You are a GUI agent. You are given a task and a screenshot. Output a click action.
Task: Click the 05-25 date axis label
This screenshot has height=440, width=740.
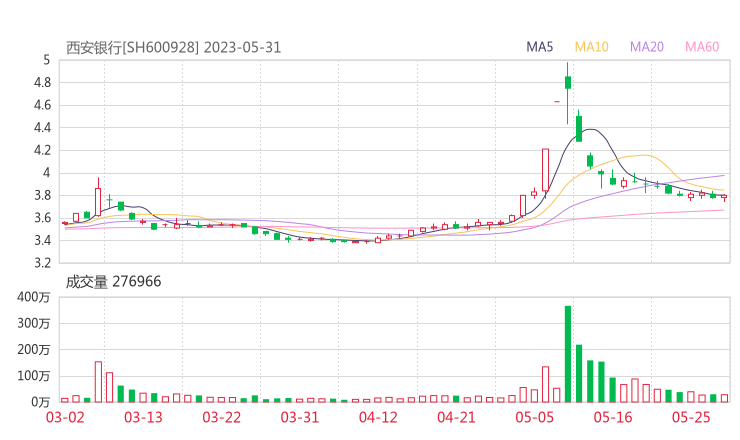[691, 417]
